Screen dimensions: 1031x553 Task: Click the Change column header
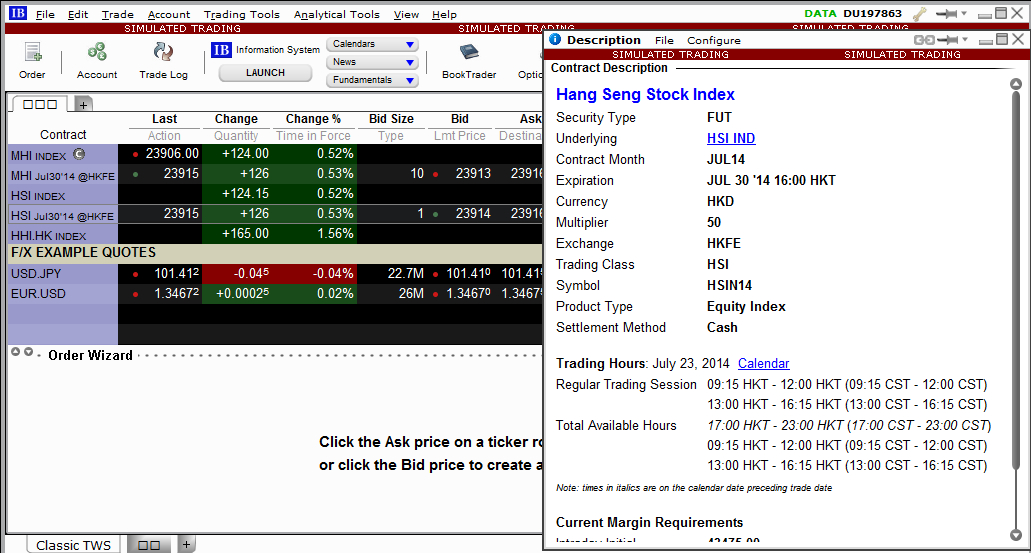[236, 119]
